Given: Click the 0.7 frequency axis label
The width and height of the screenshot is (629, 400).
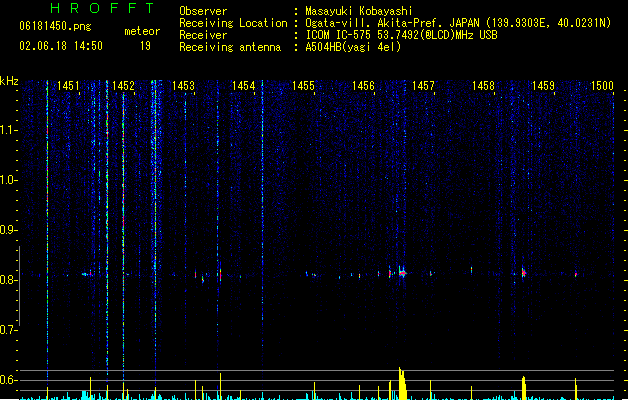Looking at the screenshot, I should pyautogui.click(x=8, y=330).
